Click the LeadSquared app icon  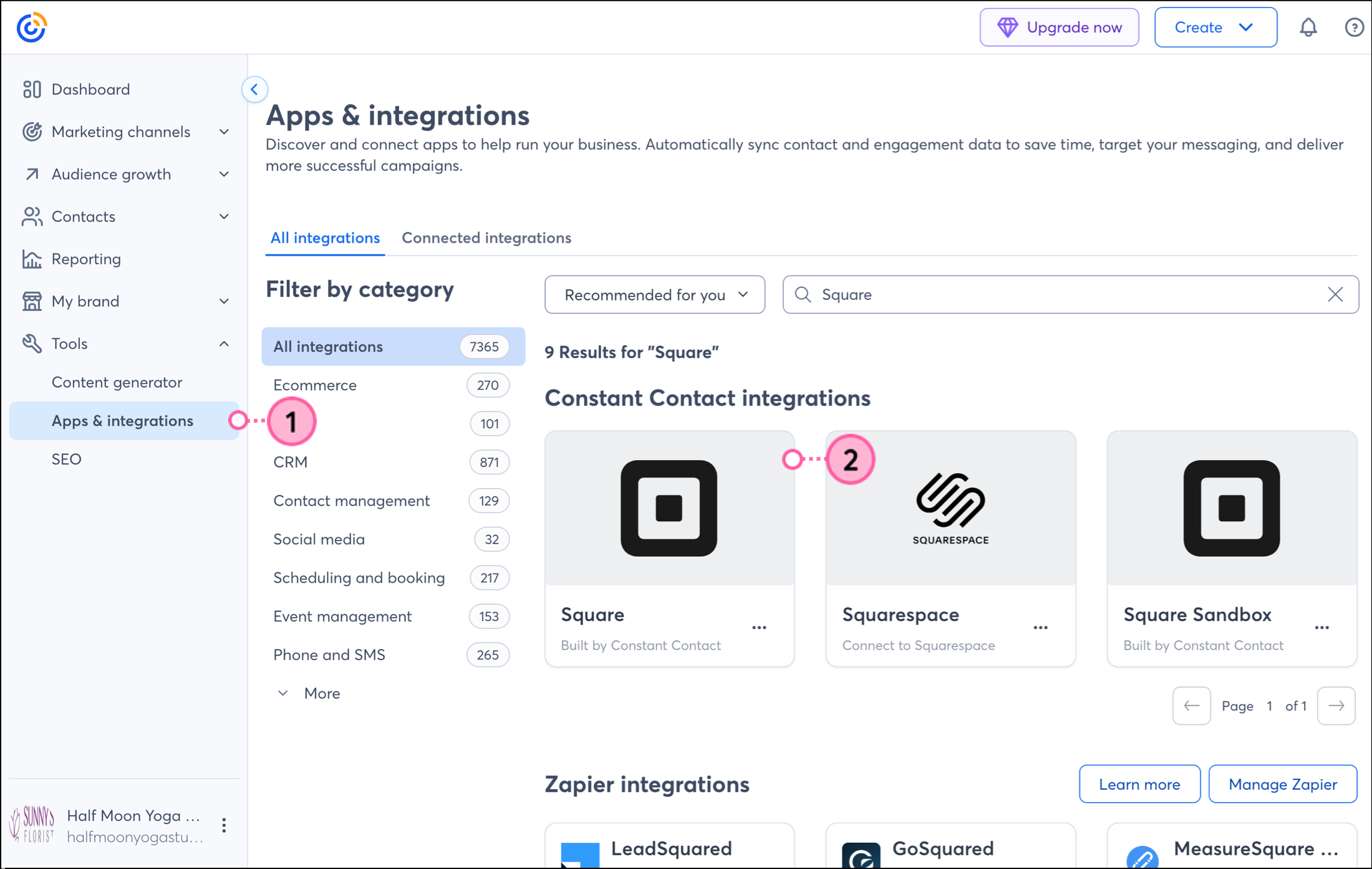[580, 855]
